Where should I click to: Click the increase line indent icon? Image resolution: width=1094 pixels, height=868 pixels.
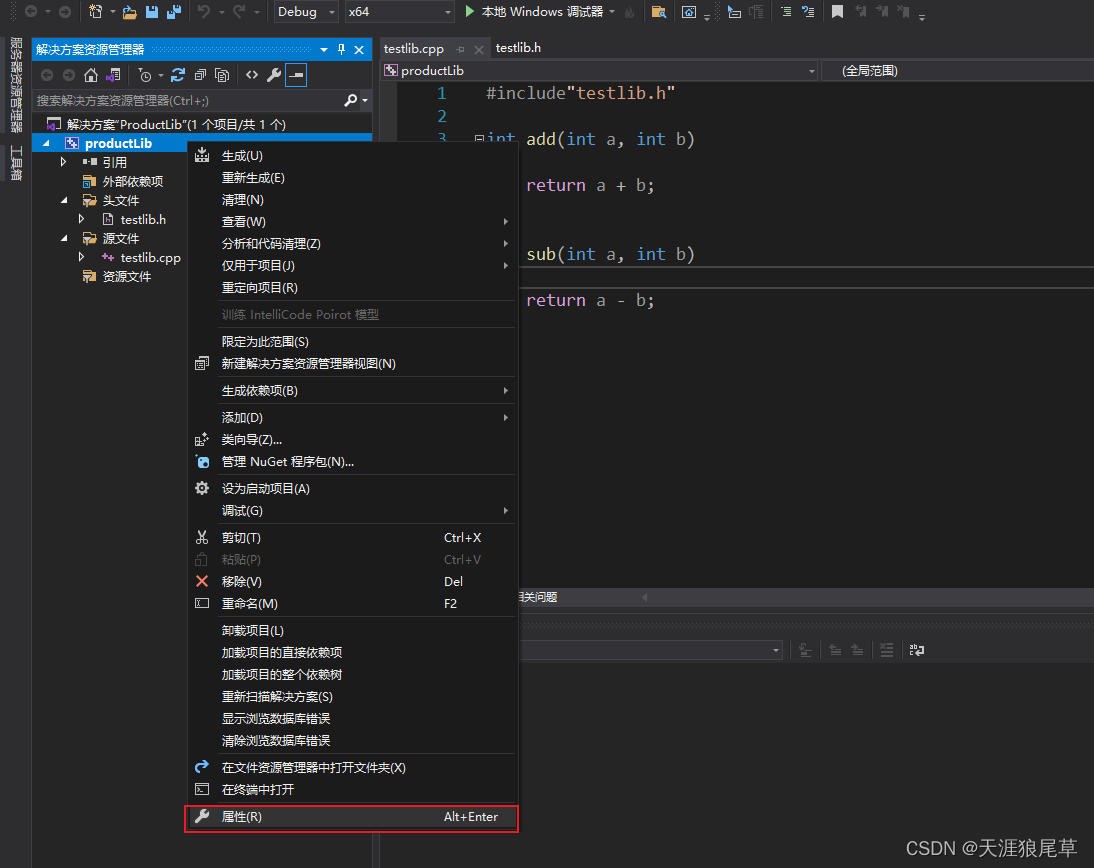[x=786, y=12]
